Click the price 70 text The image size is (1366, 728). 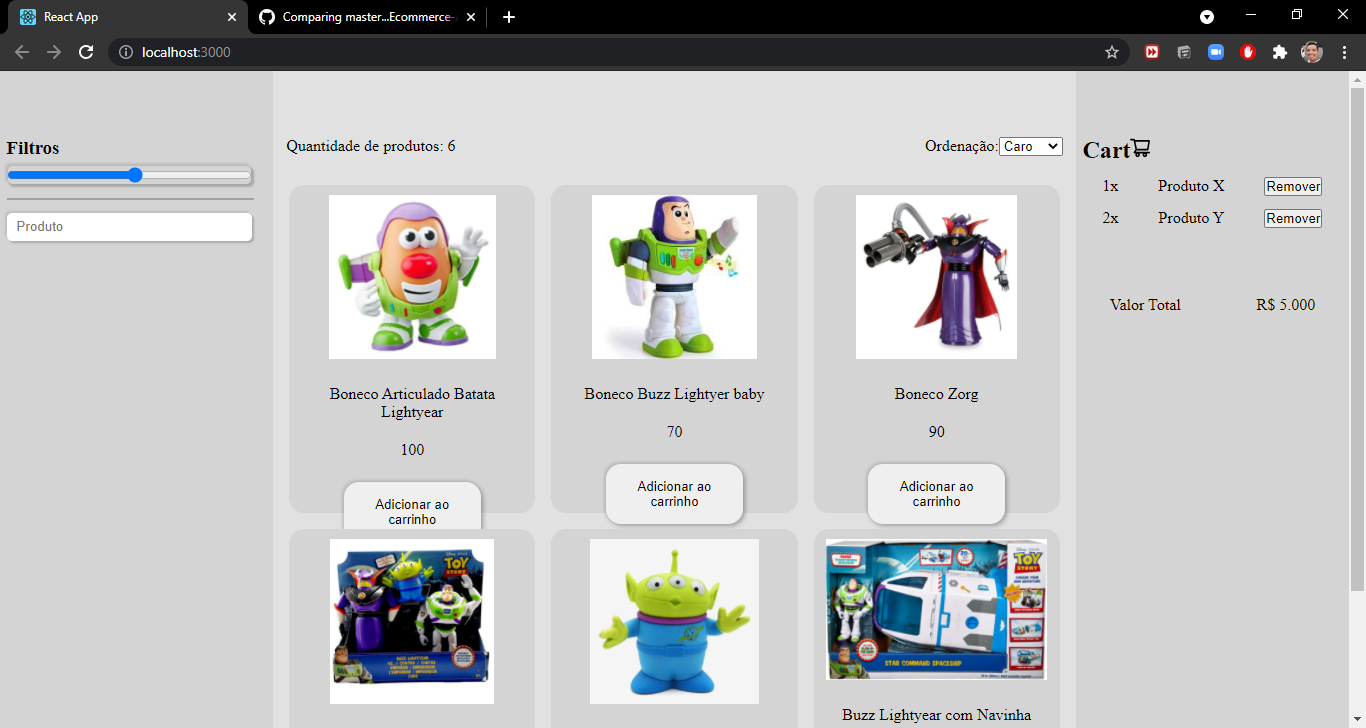pos(674,432)
